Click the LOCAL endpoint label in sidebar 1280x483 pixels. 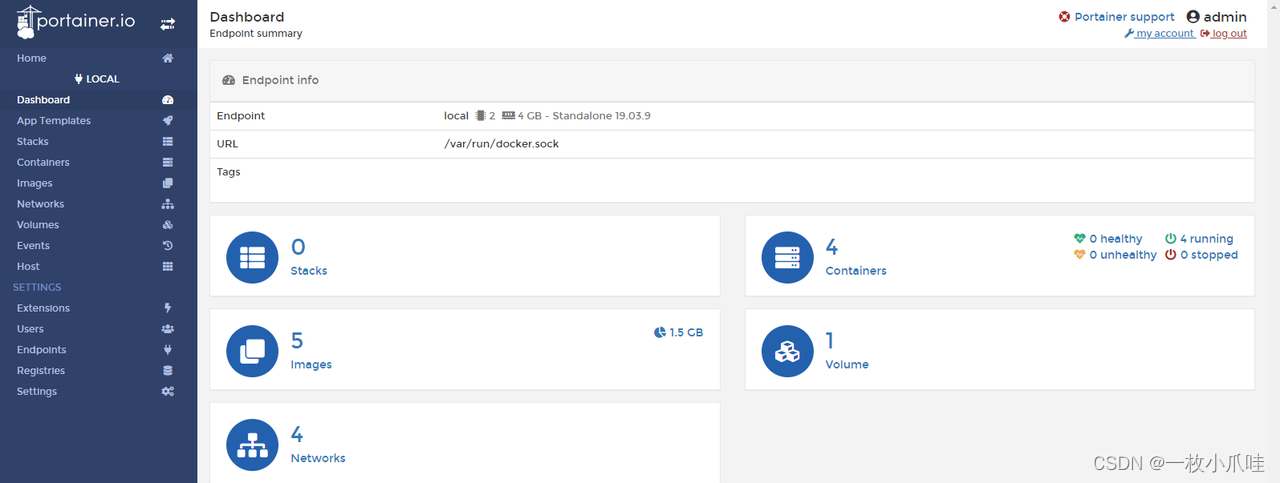(97, 79)
